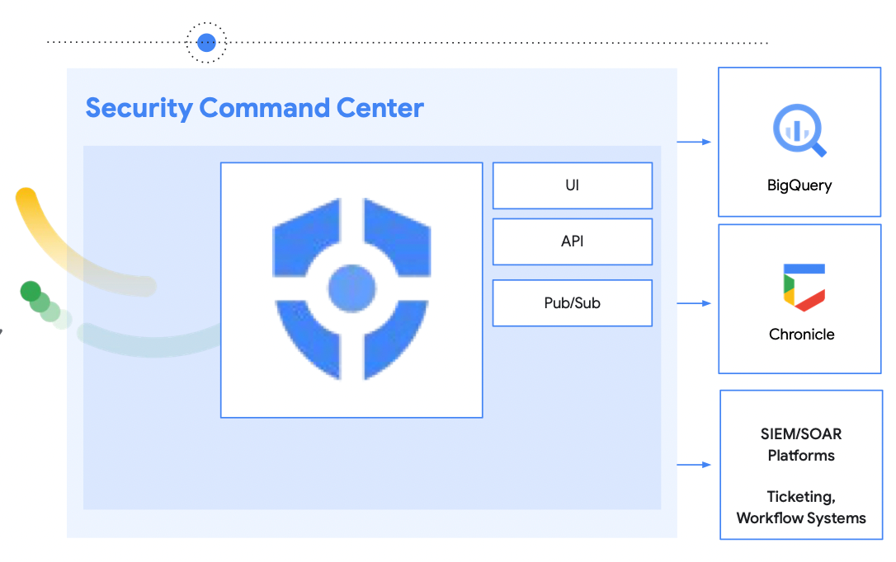Select the Pub/Sub box
The image size is (896, 562).
coord(572,303)
